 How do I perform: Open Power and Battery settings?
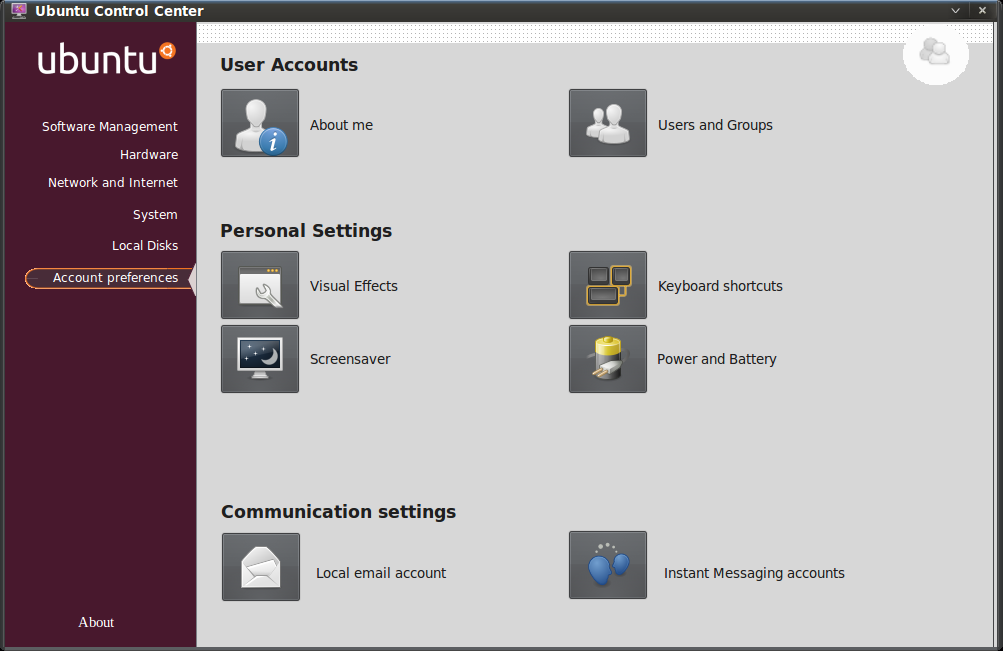[608, 359]
